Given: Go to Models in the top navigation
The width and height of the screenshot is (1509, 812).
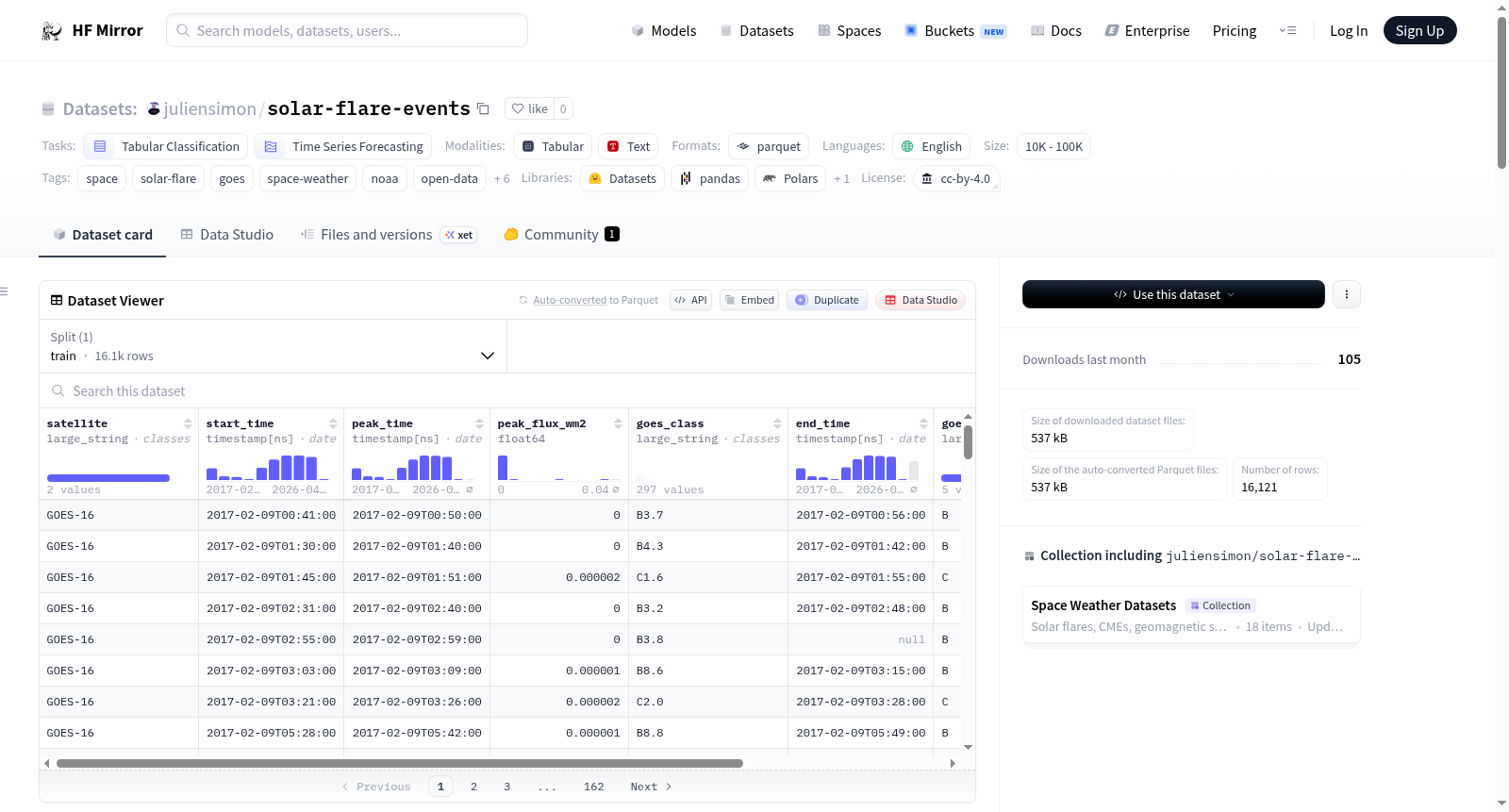Looking at the screenshot, I should coord(664,30).
